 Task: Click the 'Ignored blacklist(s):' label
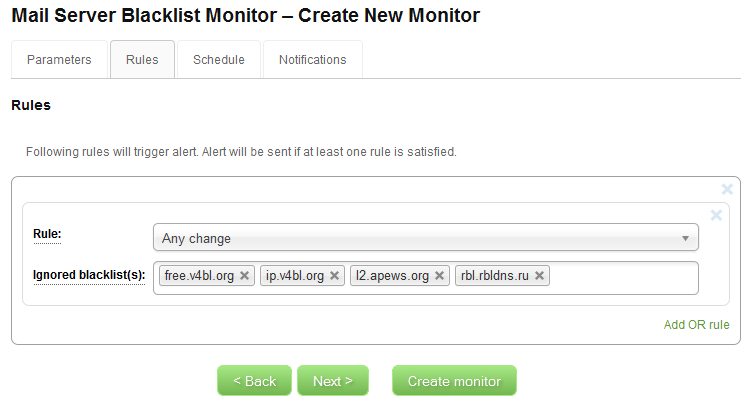89,274
